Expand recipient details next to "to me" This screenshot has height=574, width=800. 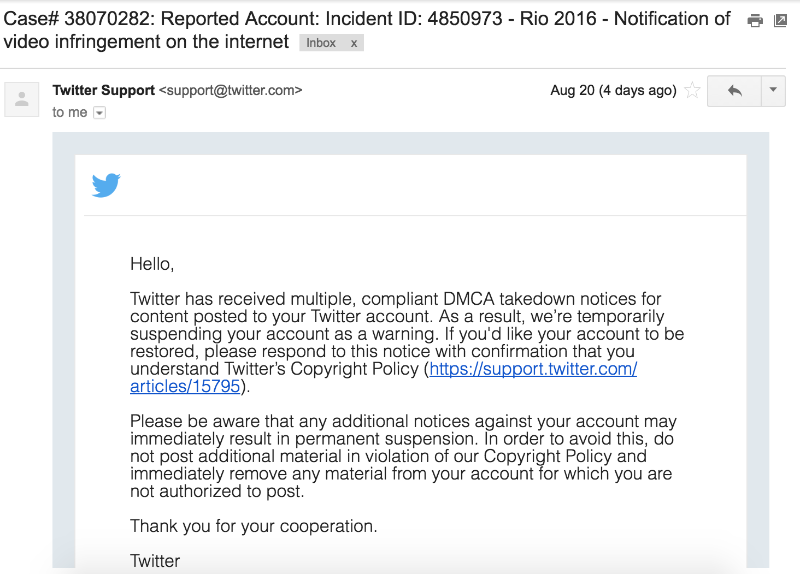(99, 113)
